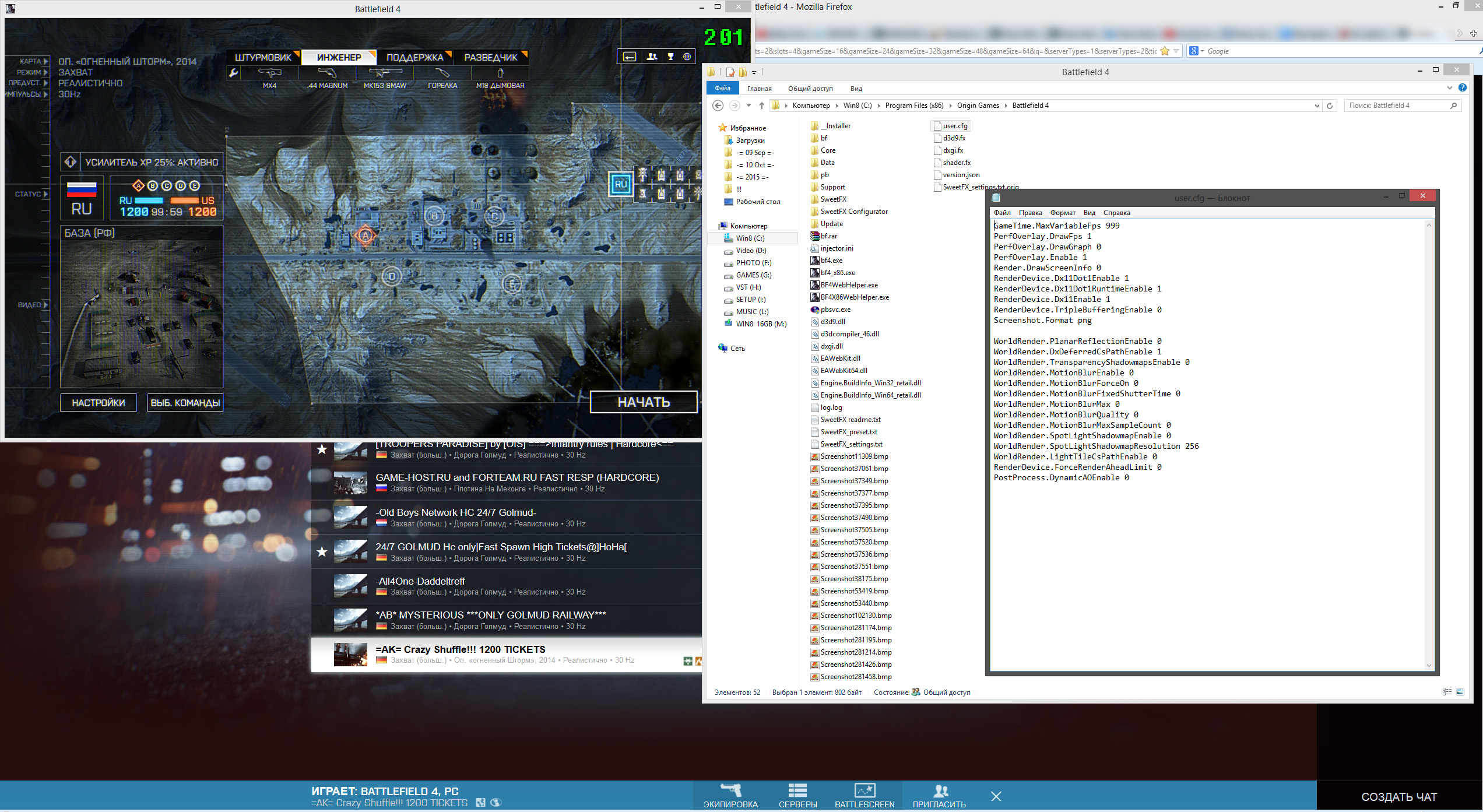Toggle favorite star for 24/7 GOLMUD server

coord(322,551)
